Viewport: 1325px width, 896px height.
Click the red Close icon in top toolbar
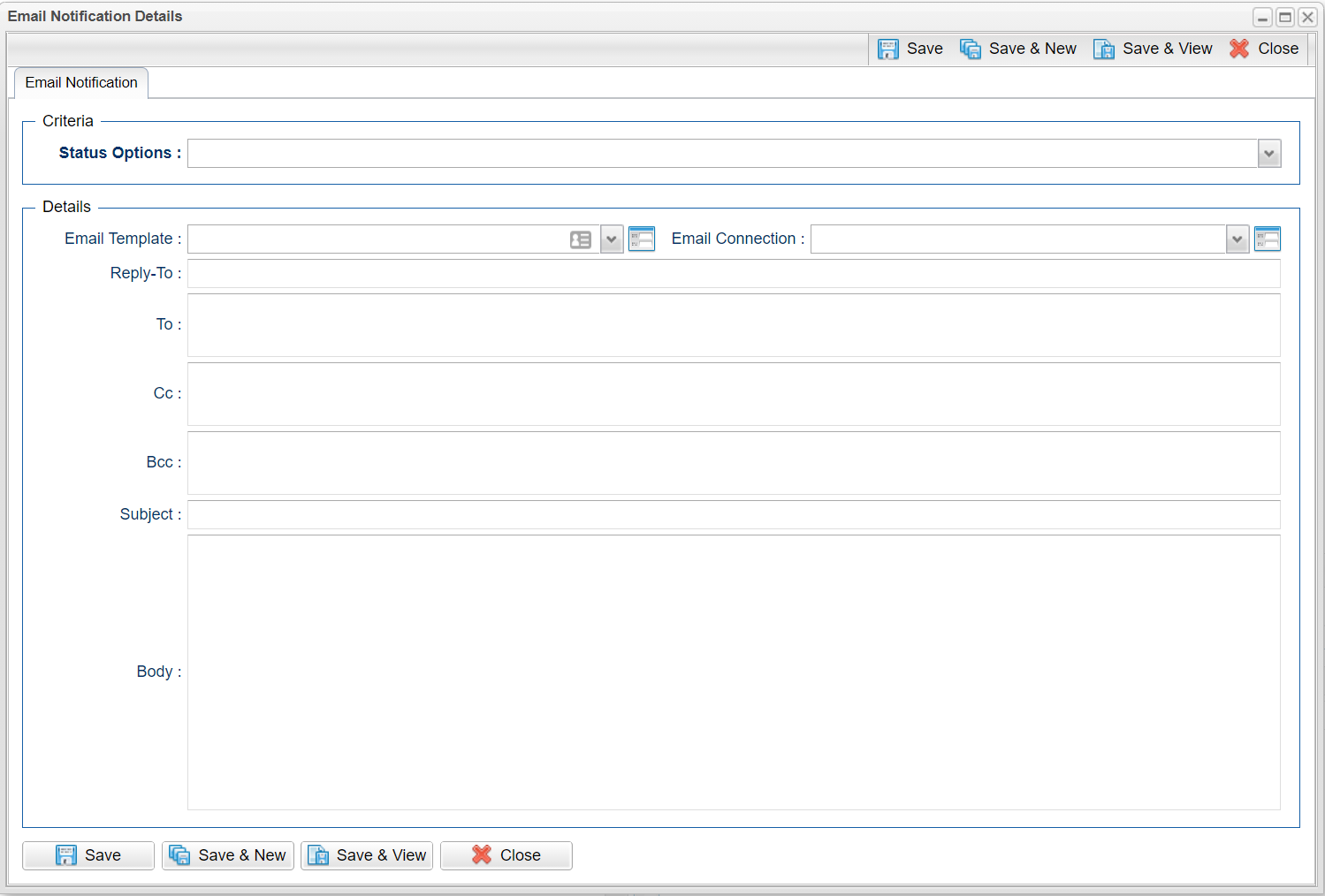[x=1239, y=49]
